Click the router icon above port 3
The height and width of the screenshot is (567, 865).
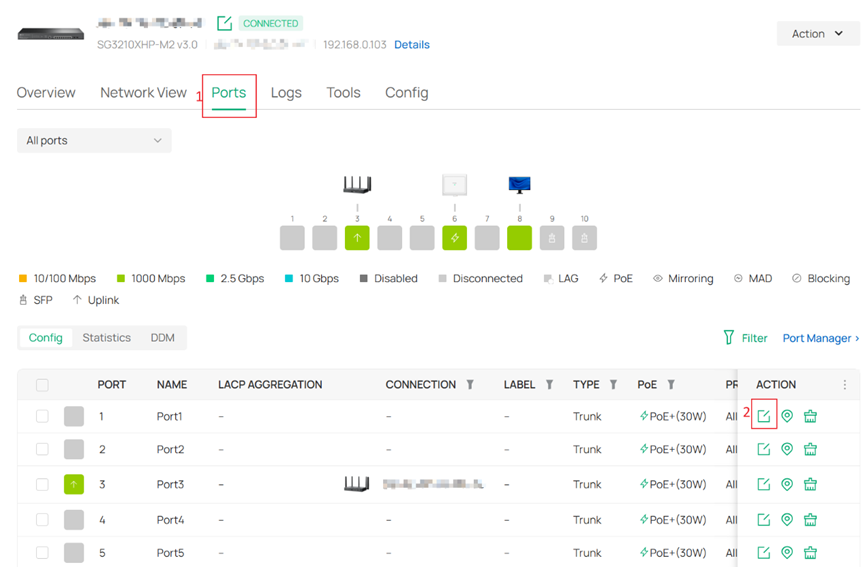tap(357, 185)
